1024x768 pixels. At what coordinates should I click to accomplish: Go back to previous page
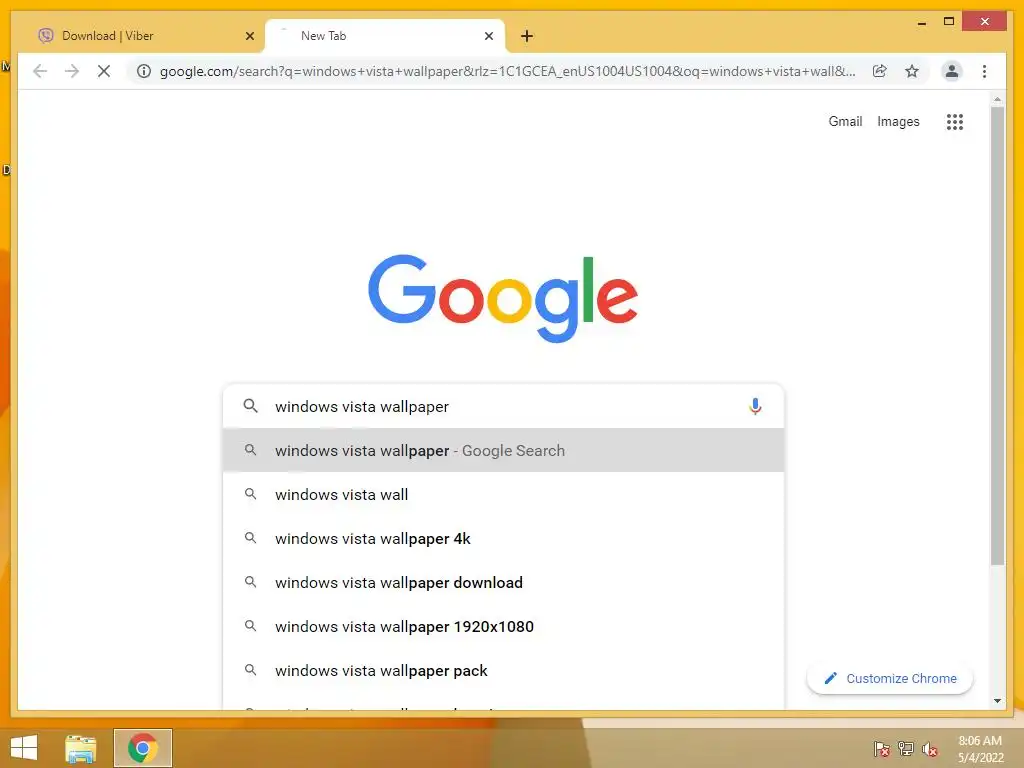(40, 71)
